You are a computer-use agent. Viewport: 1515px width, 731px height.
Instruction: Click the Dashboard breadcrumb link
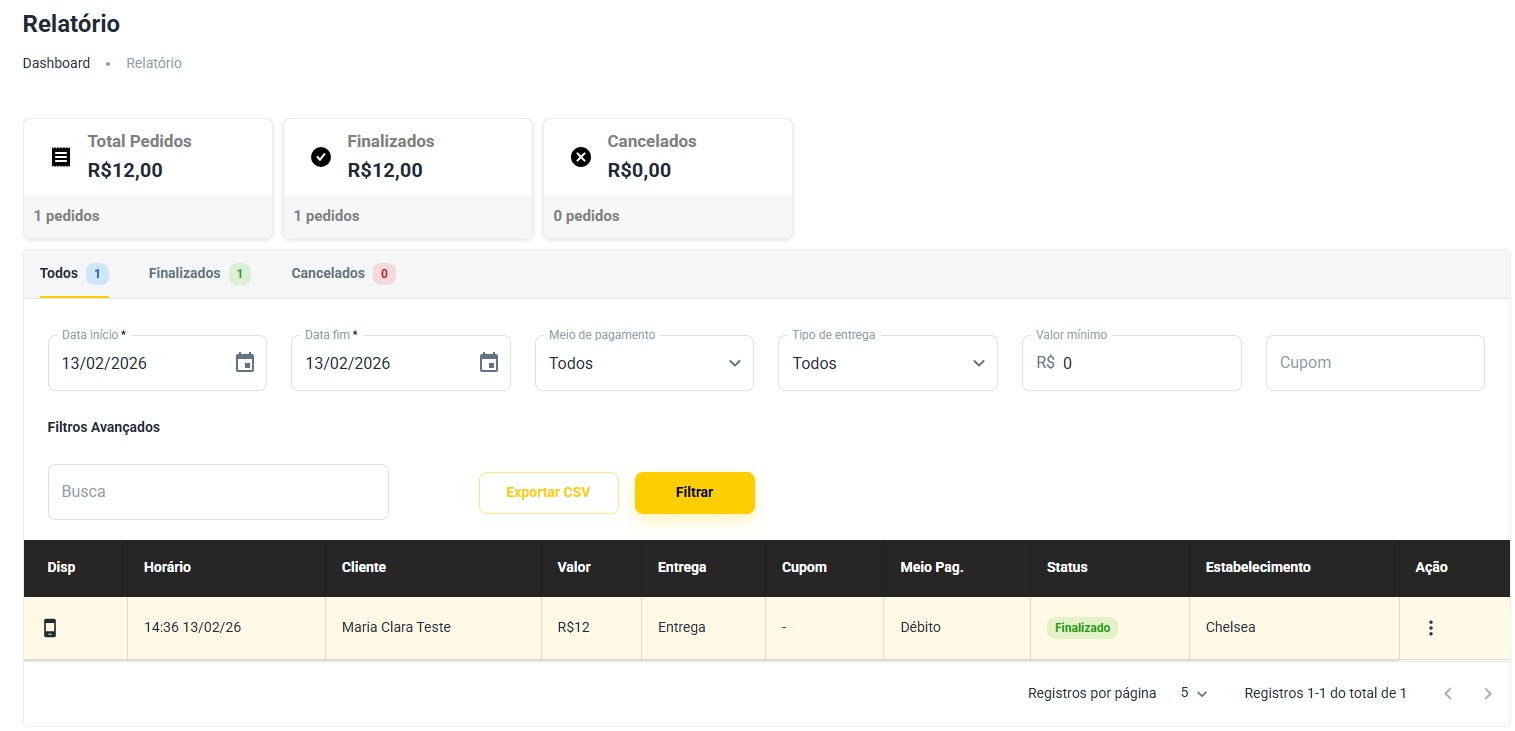click(56, 63)
